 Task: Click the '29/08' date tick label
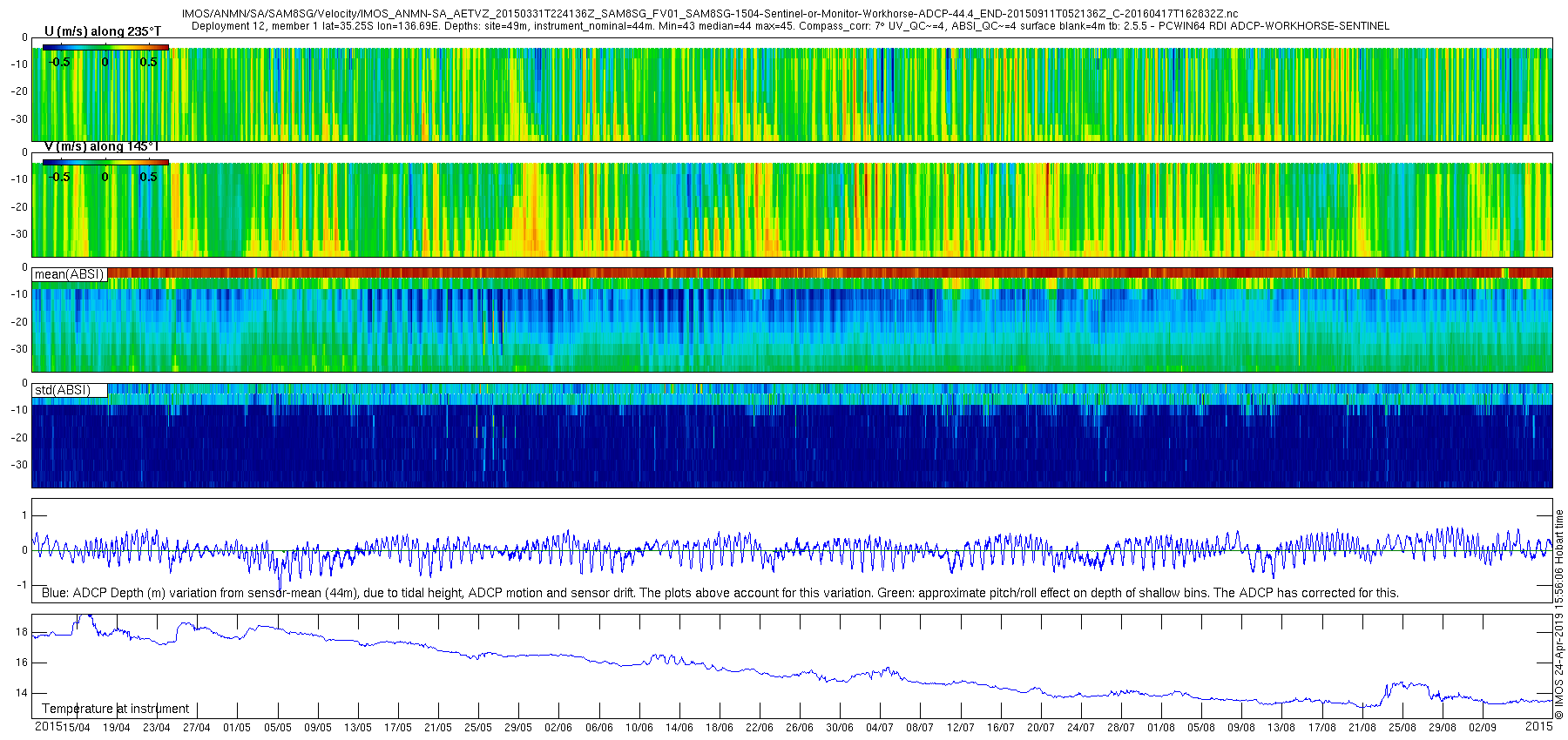coord(1443,728)
